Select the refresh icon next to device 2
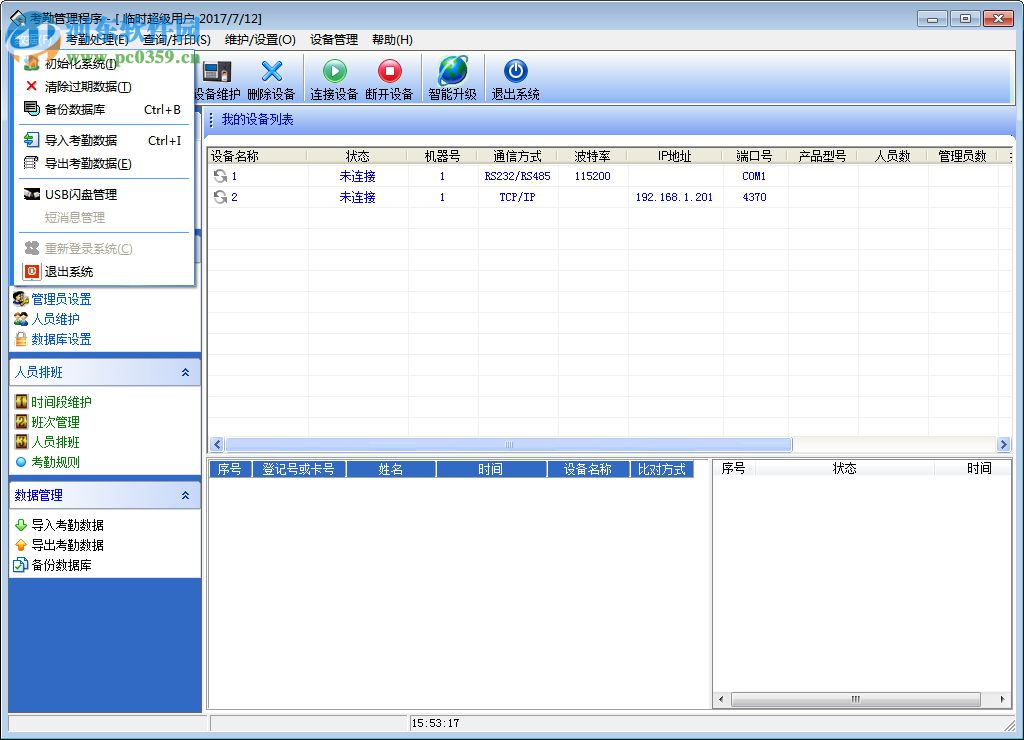Screen dimensions: 1024x740 [220, 197]
